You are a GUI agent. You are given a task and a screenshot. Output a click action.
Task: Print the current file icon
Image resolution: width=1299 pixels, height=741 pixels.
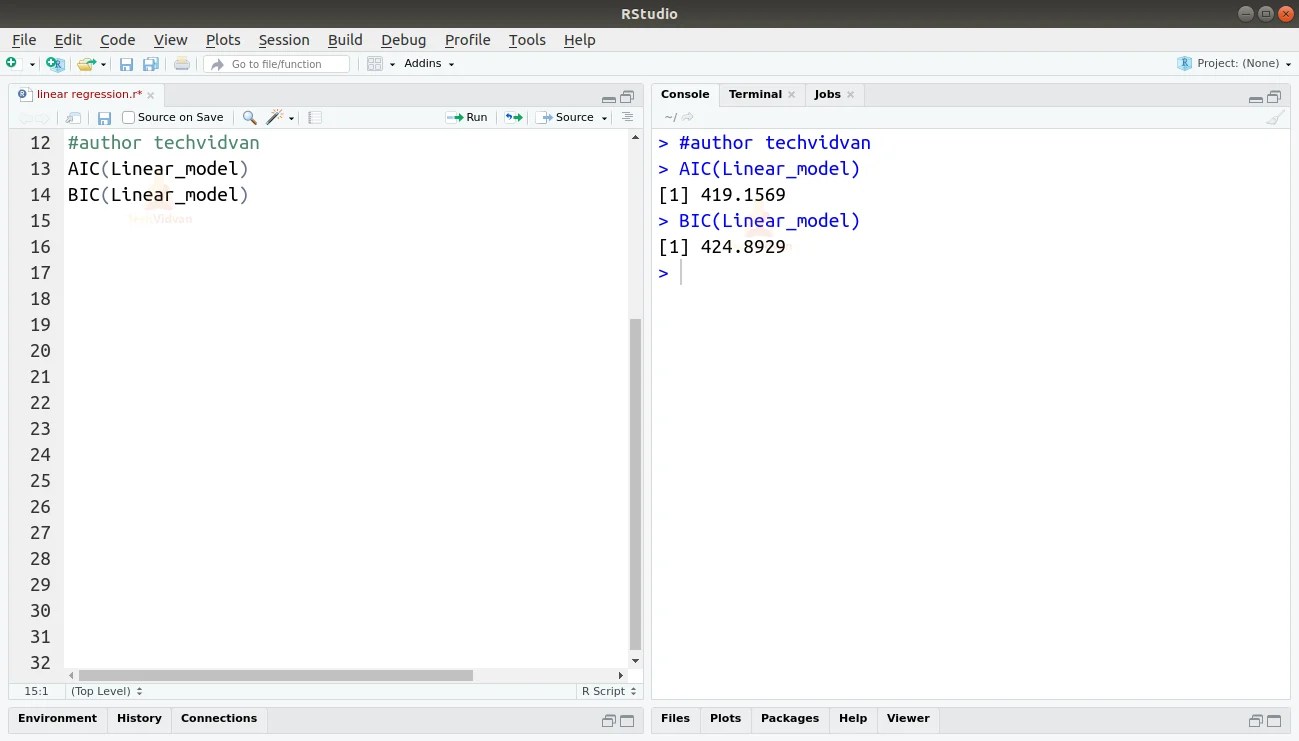(181, 64)
